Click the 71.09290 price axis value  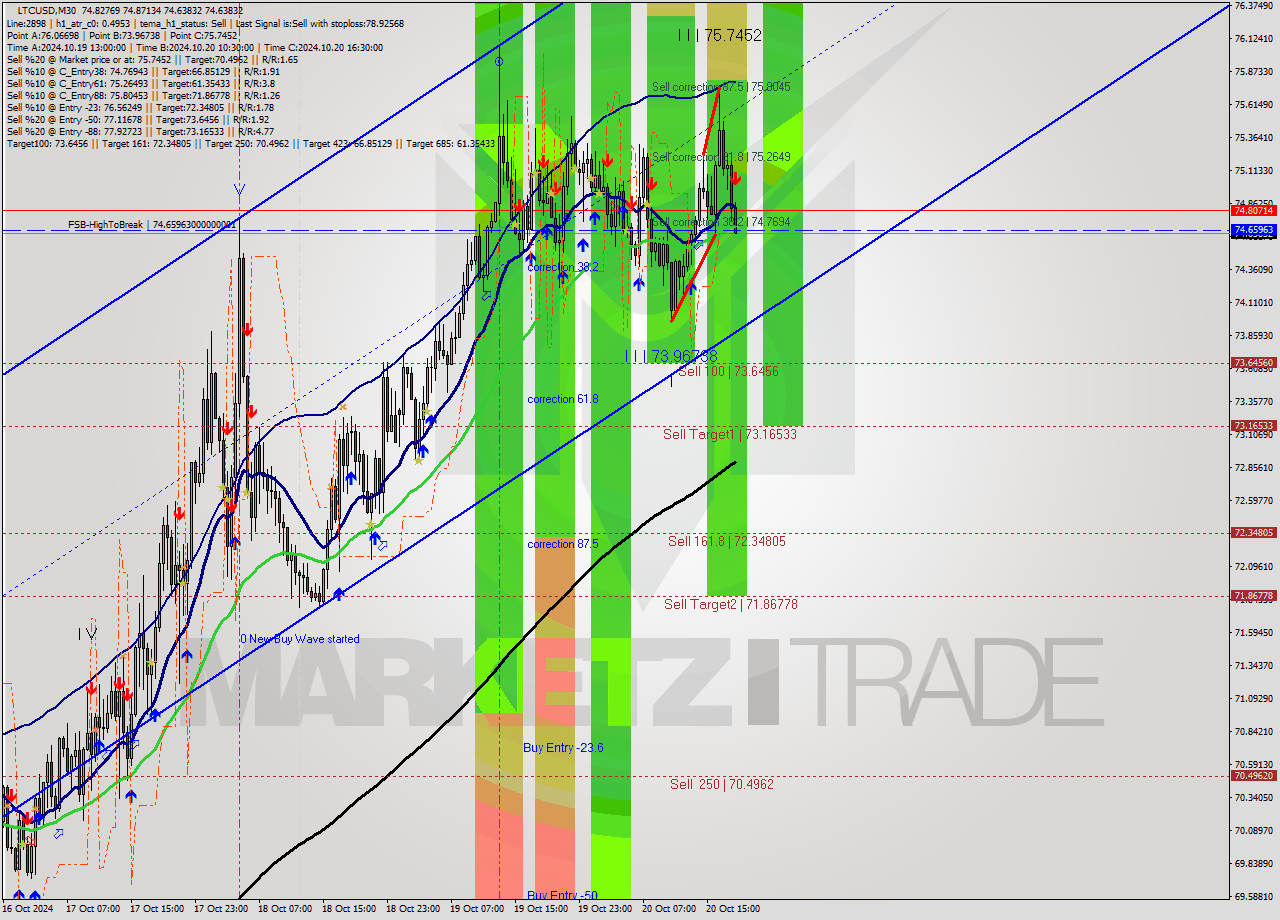click(x=1254, y=698)
